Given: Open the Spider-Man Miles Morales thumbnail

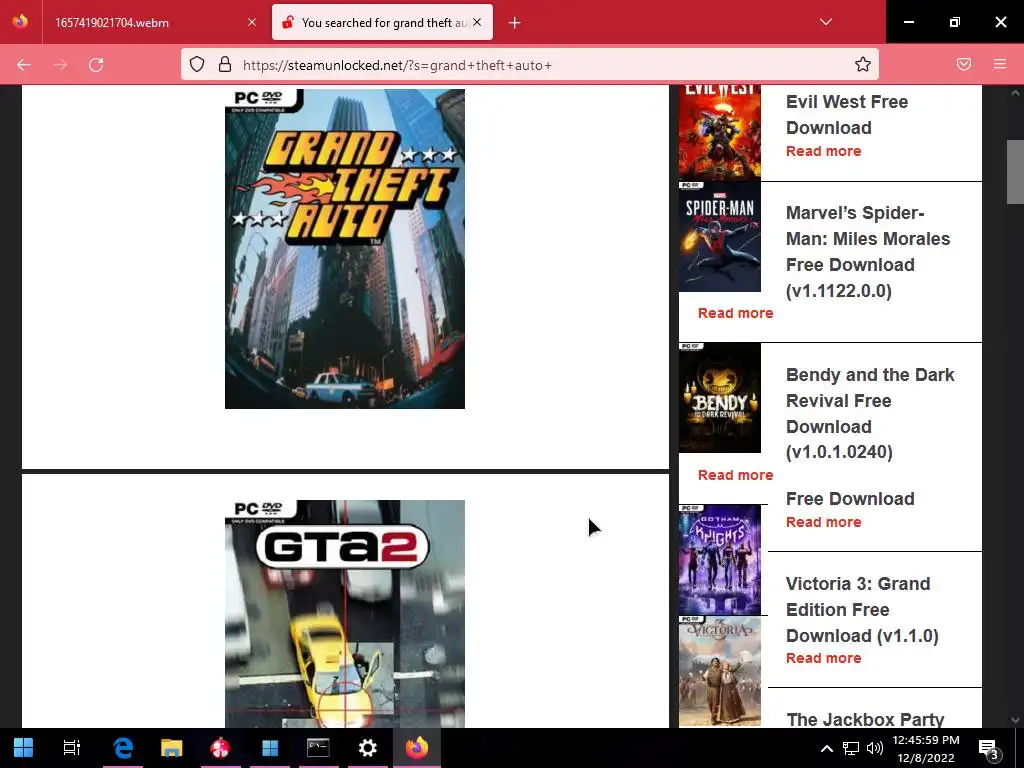Looking at the screenshot, I should click(720, 237).
